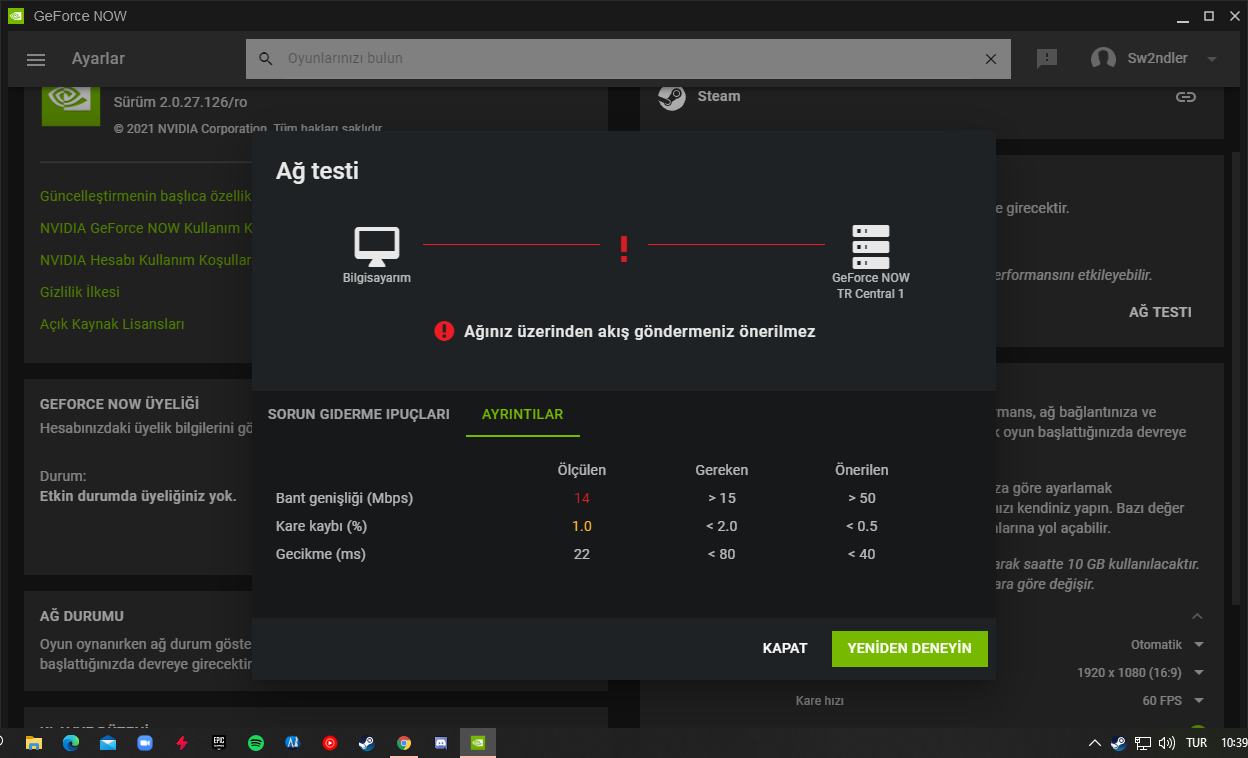Viewport: 1248px width, 758px height.
Task: Click the required latency value < 80
Action: [x=721, y=554]
